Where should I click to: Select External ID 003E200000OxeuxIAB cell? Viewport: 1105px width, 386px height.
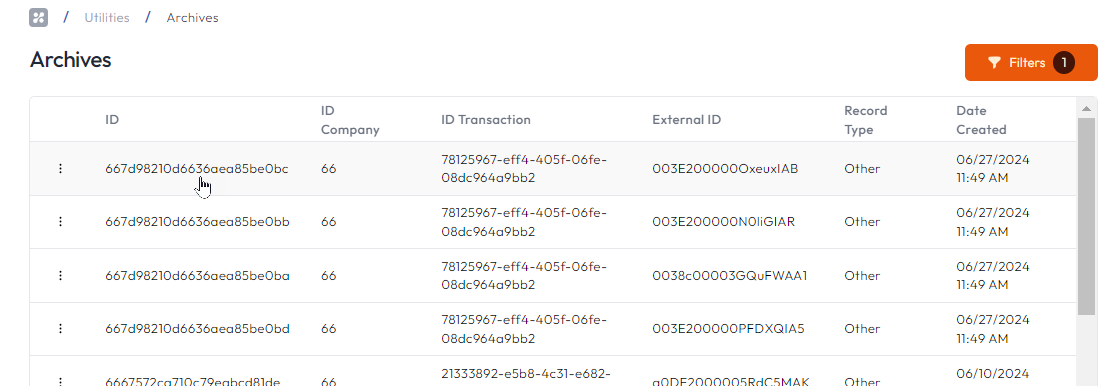pos(725,168)
